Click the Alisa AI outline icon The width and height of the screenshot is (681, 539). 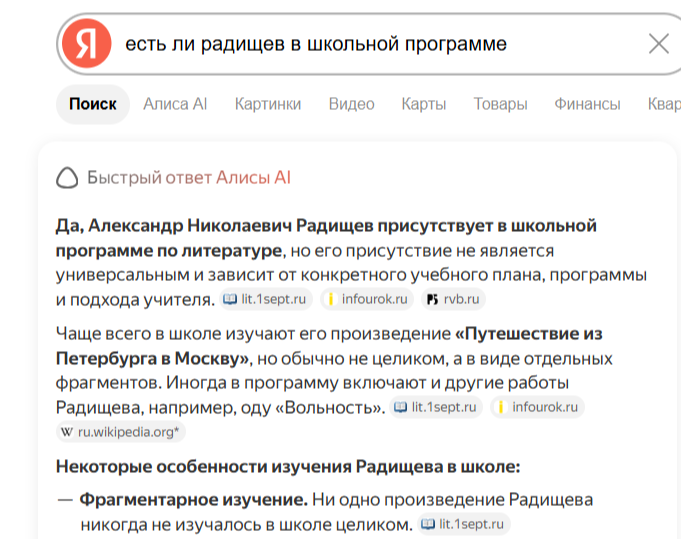coord(67,178)
